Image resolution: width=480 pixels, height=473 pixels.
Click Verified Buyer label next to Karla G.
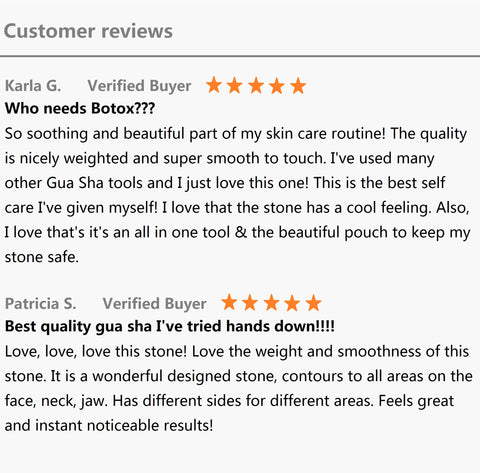[x=139, y=86]
